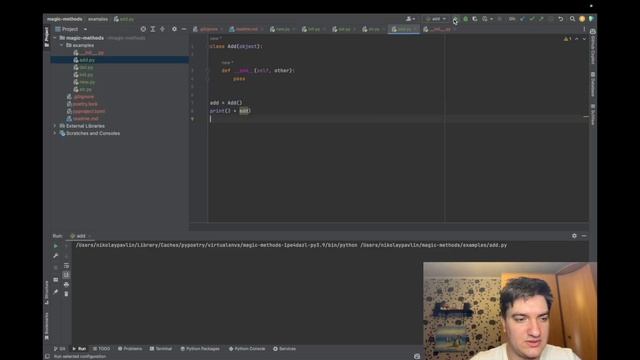Collapse all items in the Project panel
Image resolution: width=640 pixels, height=360 pixels.
(x=162, y=29)
